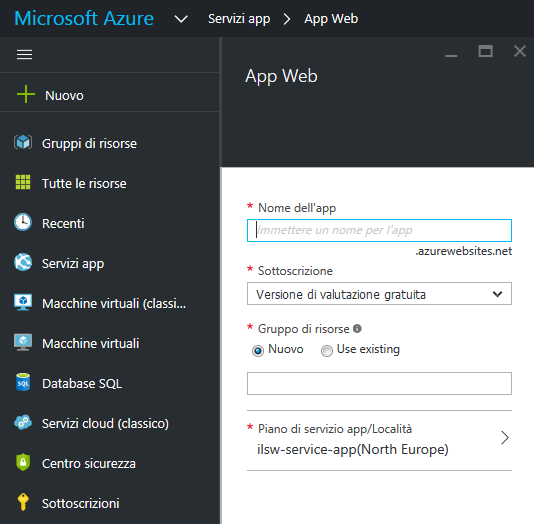Open Macchine virtuali sidebar label
Viewport: 534px width, 524px height.
90,343
